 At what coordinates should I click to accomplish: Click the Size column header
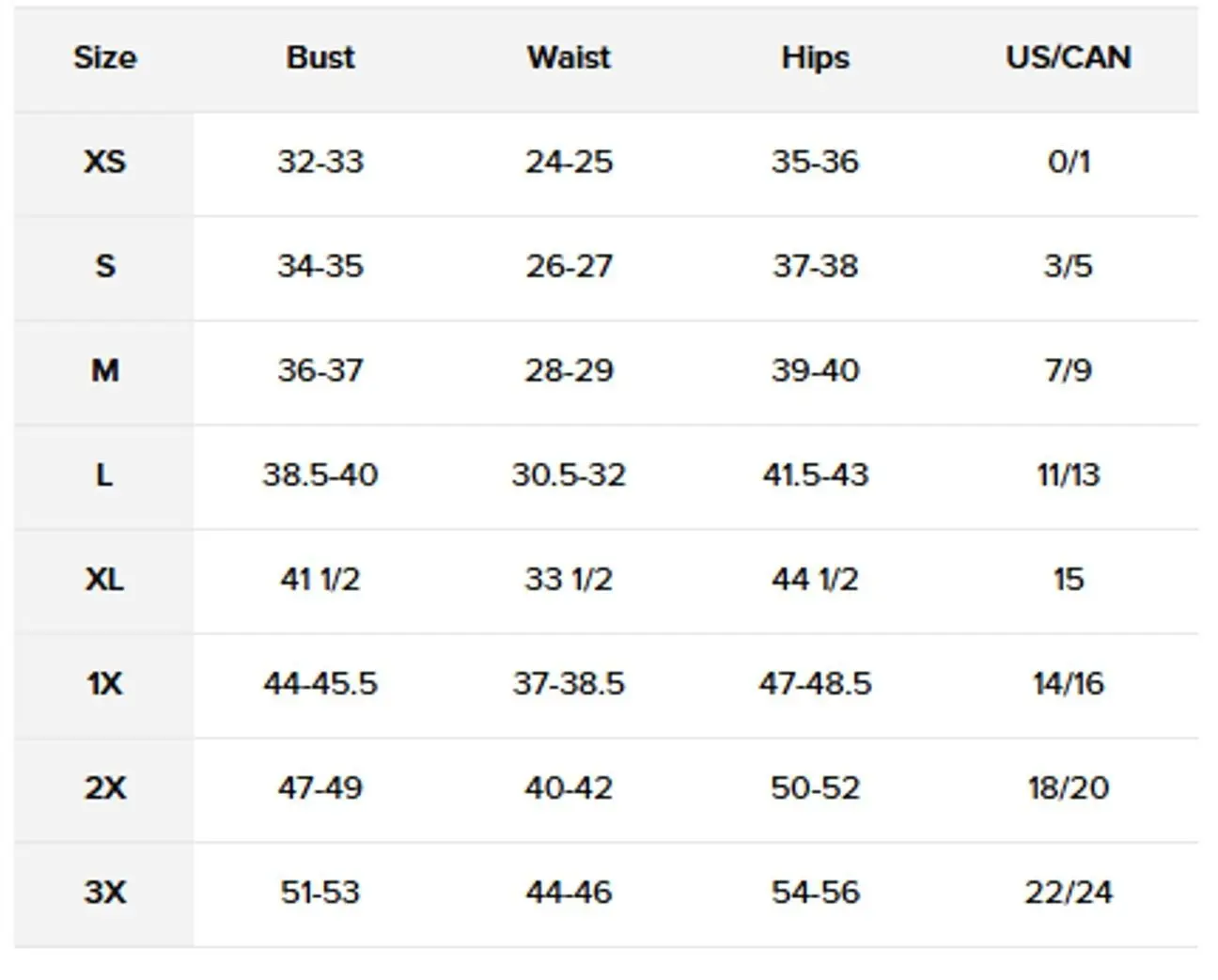105,58
